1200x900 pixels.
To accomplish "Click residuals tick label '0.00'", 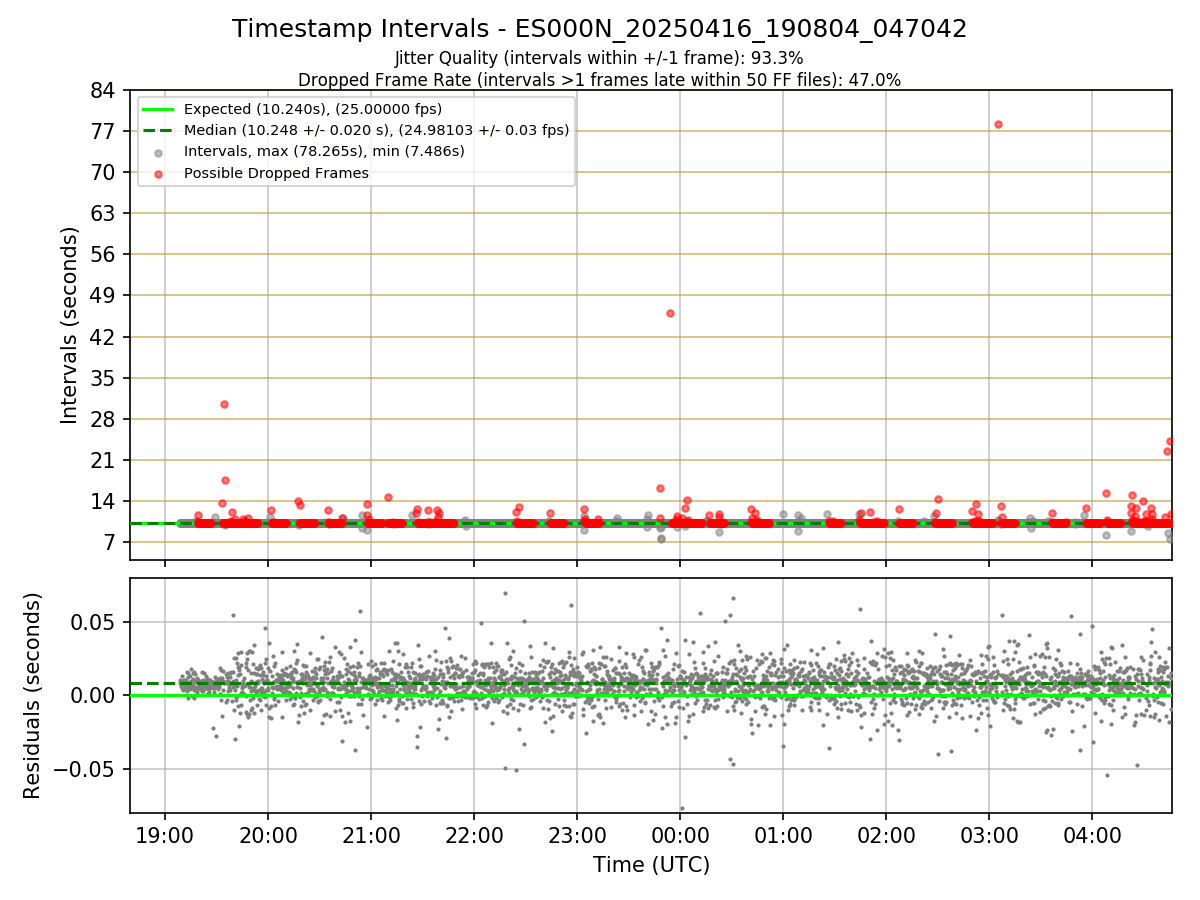I will [x=95, y=695].
